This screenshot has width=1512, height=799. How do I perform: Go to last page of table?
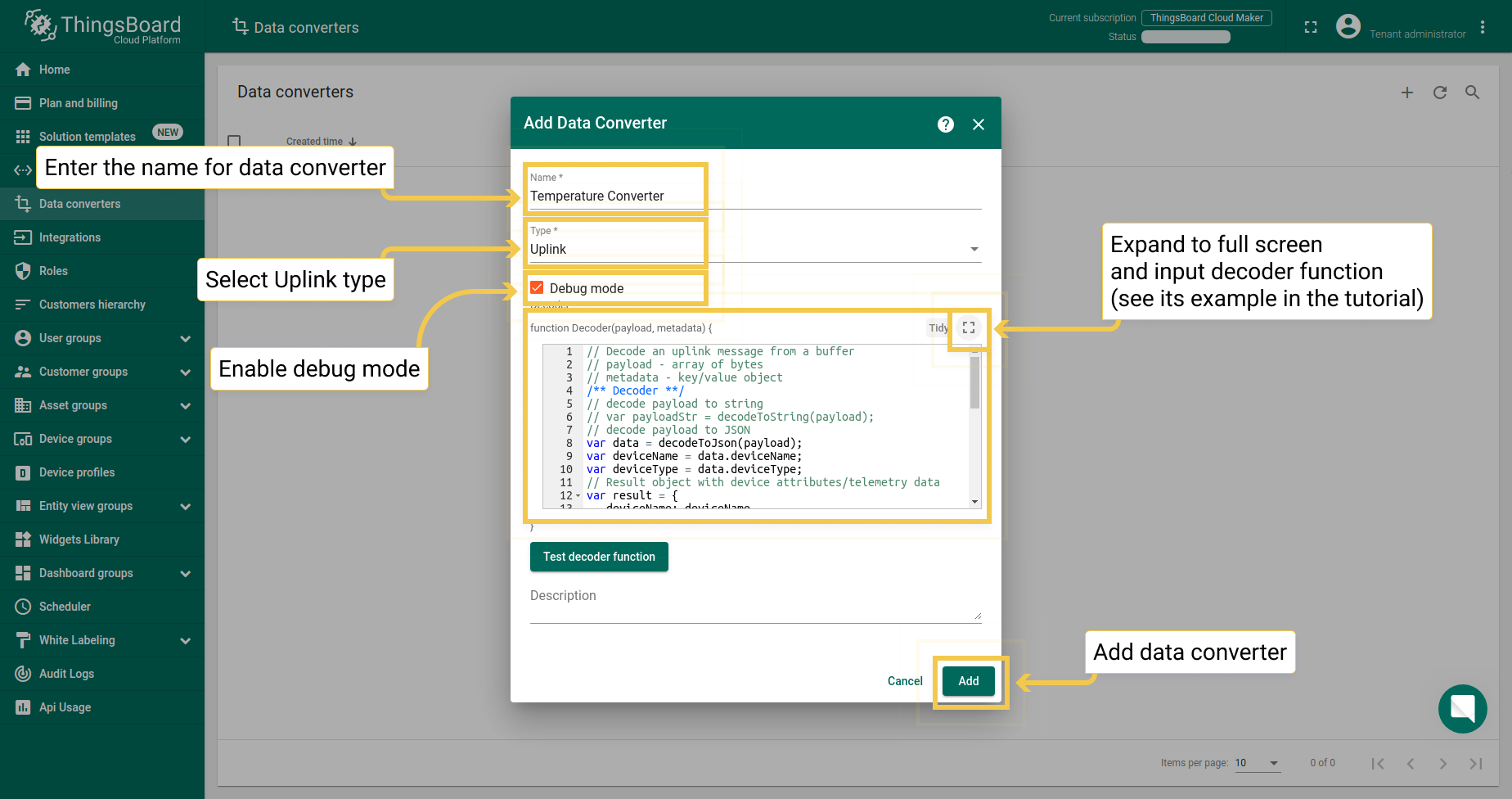(x=1476, y=763)
